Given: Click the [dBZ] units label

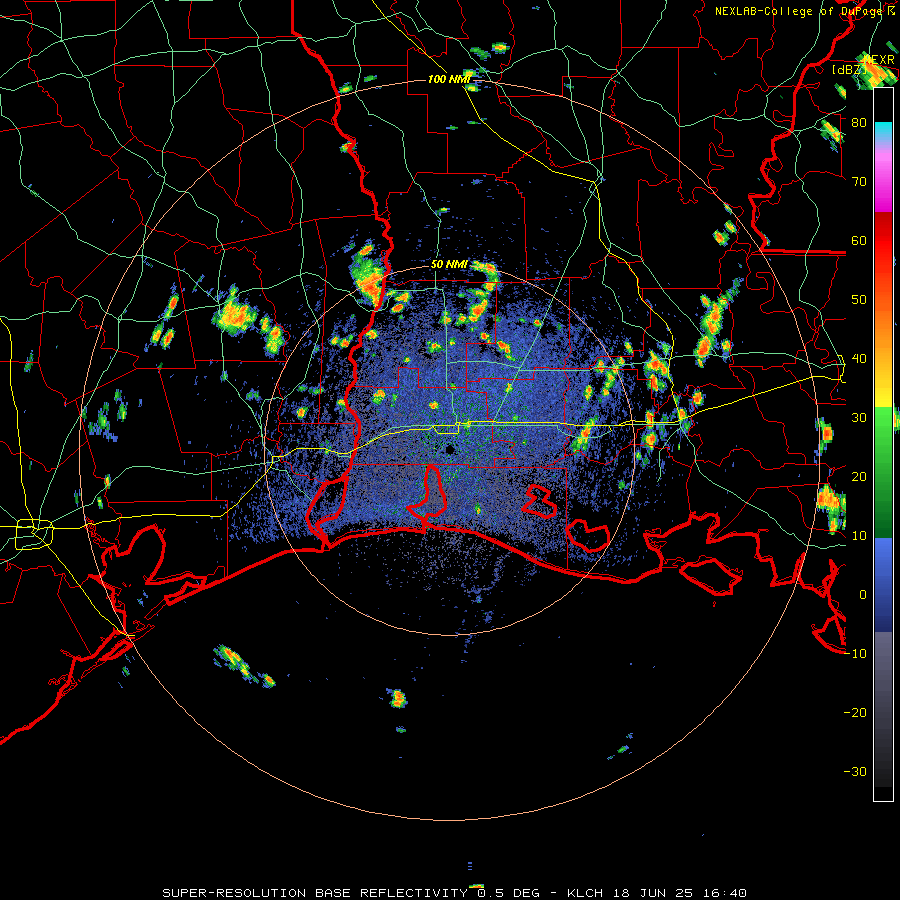Looking at the screenshot, I should (x=849, y=70).
